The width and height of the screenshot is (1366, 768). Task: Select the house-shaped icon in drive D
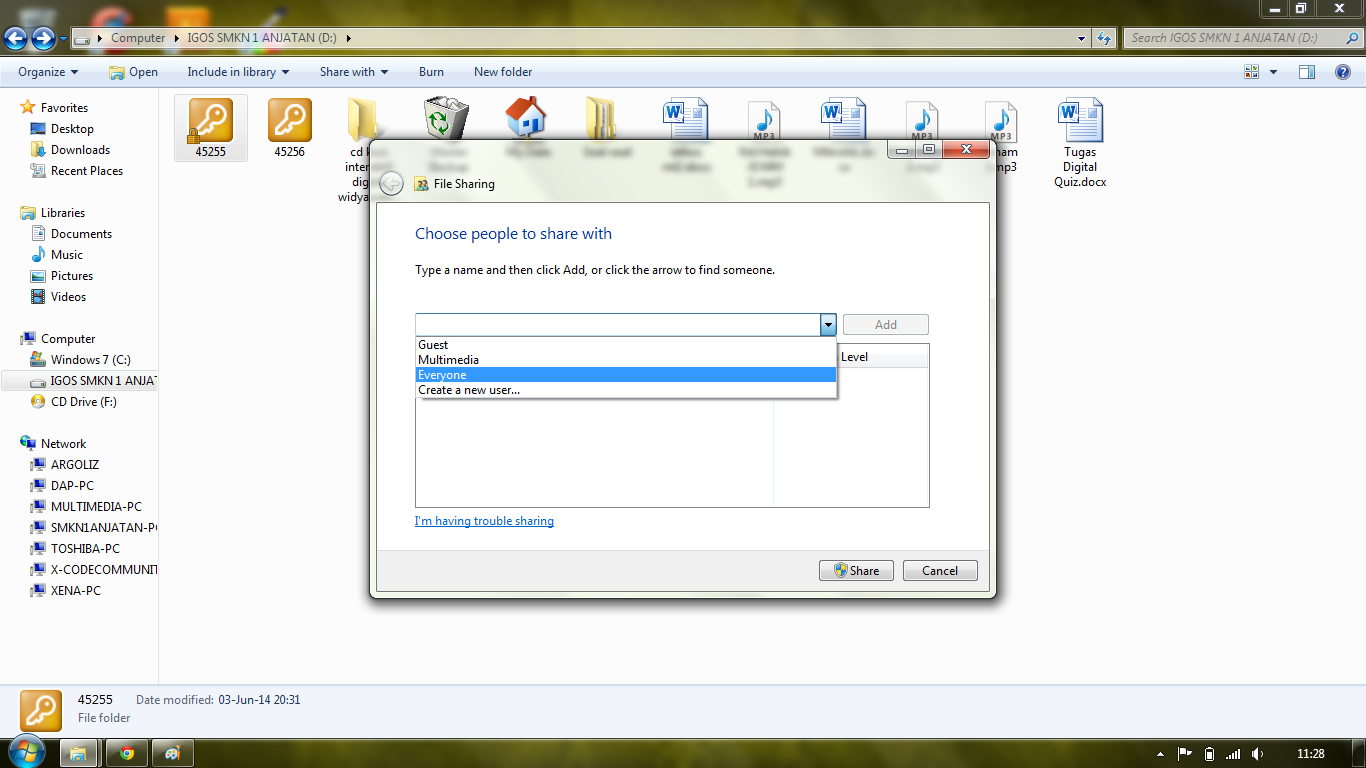[x=525, y=119]
